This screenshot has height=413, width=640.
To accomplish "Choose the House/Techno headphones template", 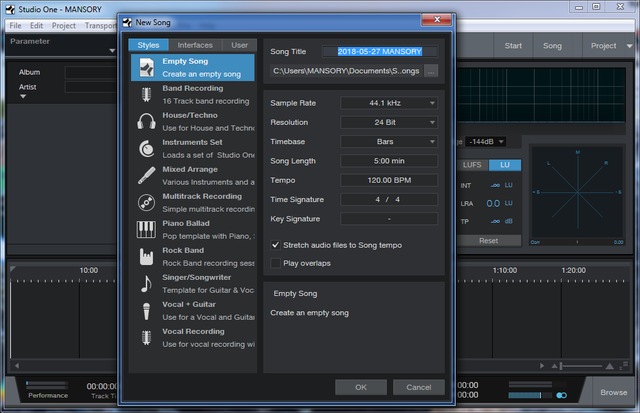I will coord(145,121).
